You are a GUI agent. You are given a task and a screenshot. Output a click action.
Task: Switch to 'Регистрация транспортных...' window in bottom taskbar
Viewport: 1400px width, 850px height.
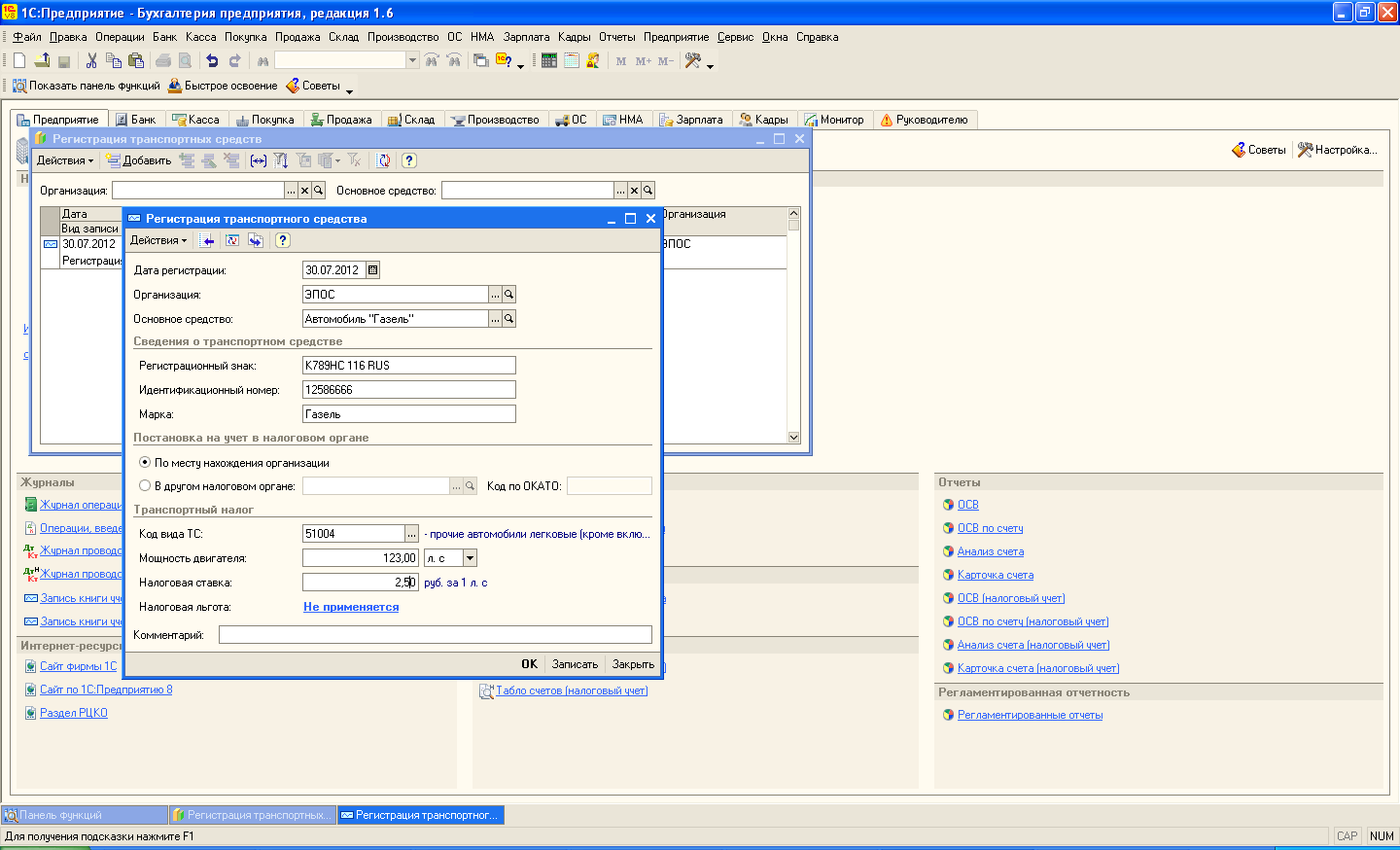click(253, 815)
